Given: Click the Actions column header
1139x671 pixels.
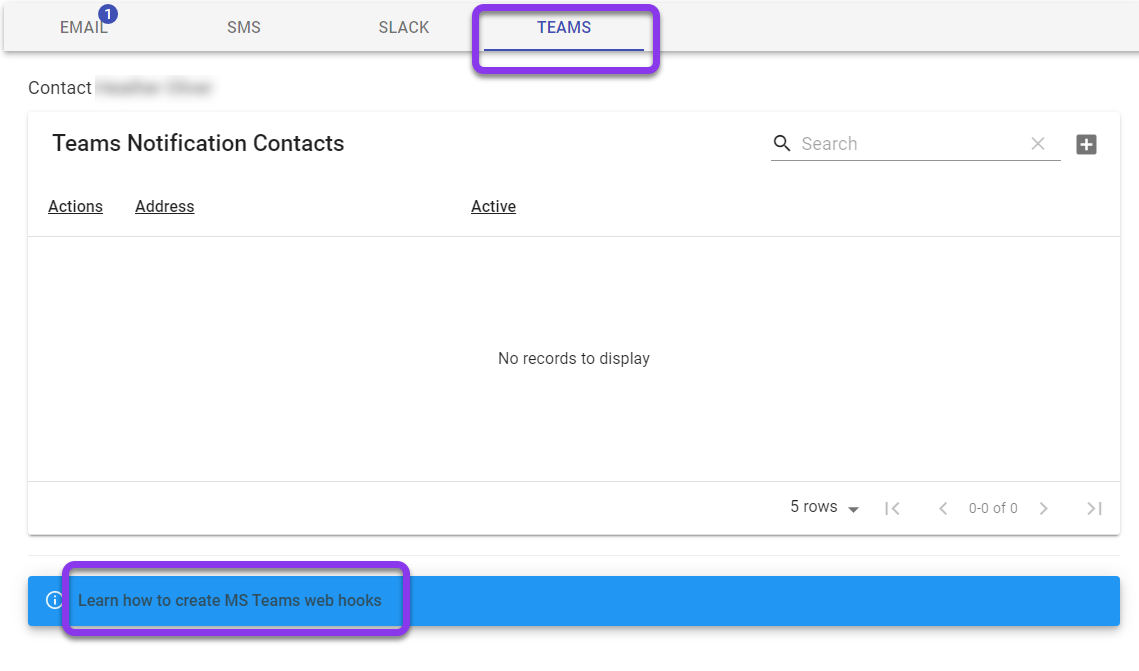Looking at the screenshot, I should tap(75, 207).
